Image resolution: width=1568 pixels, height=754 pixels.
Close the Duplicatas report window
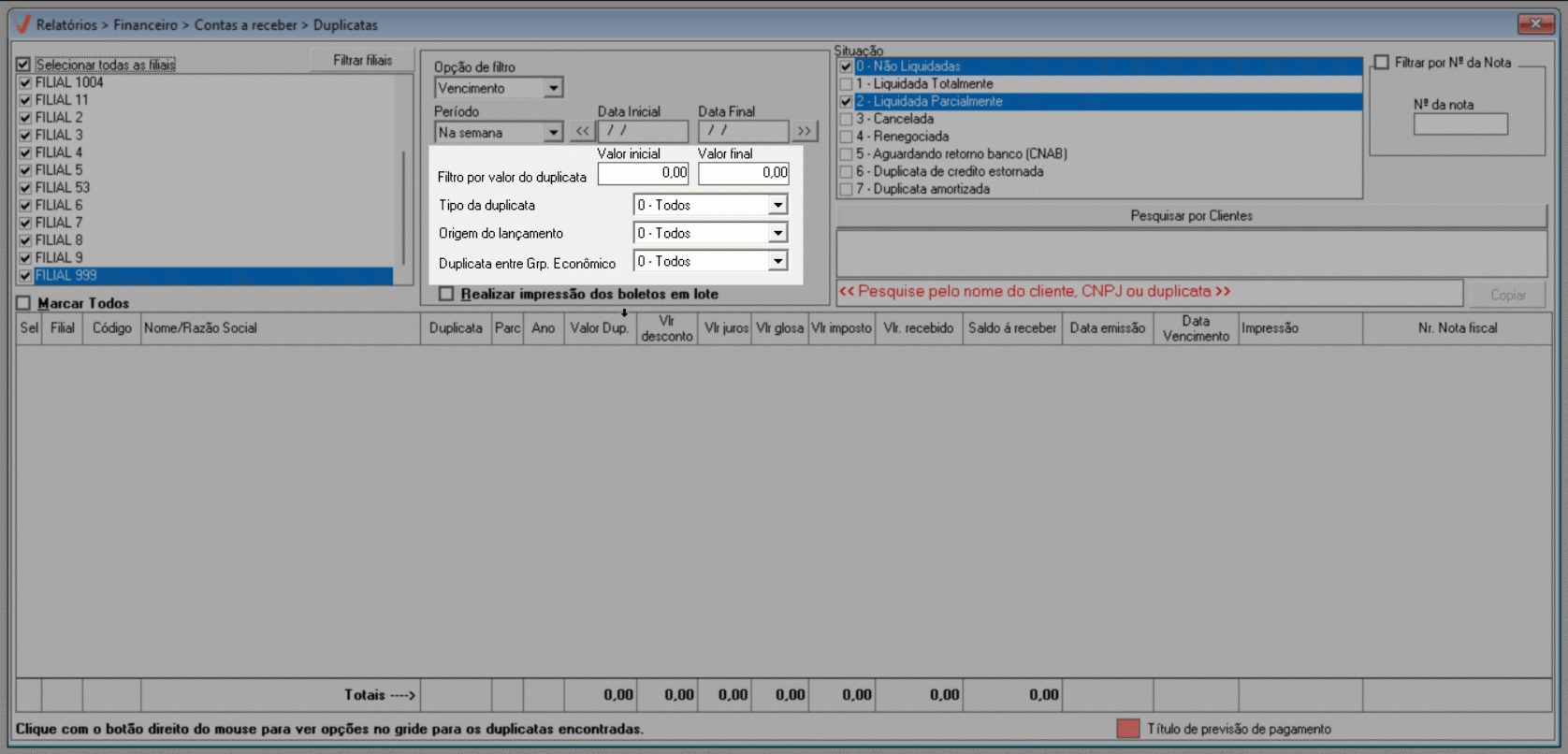point(1534,24)
